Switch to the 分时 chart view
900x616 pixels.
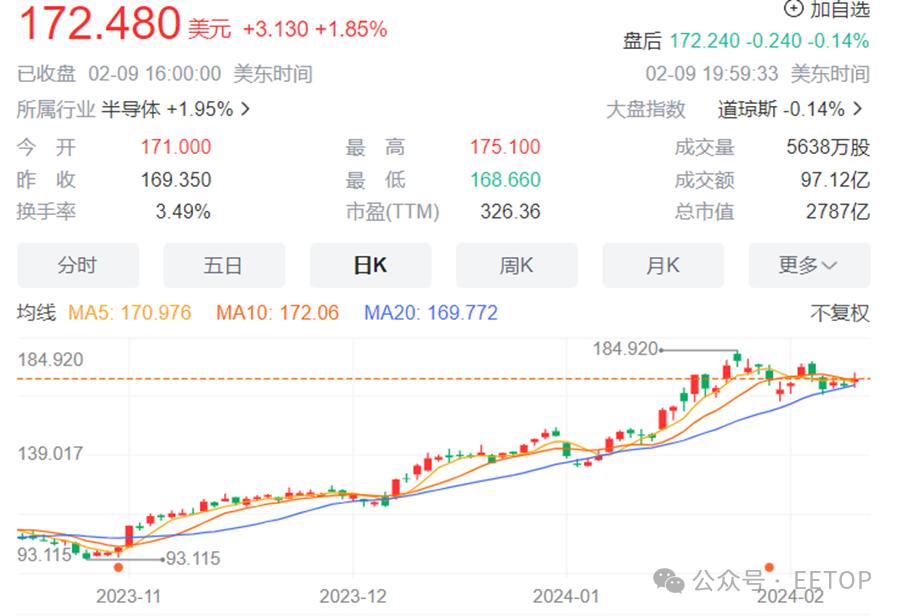(77, 265)
